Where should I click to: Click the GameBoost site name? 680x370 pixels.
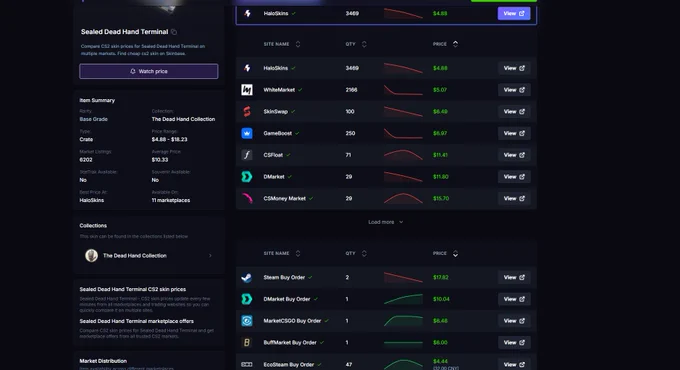tap(278, 133)
